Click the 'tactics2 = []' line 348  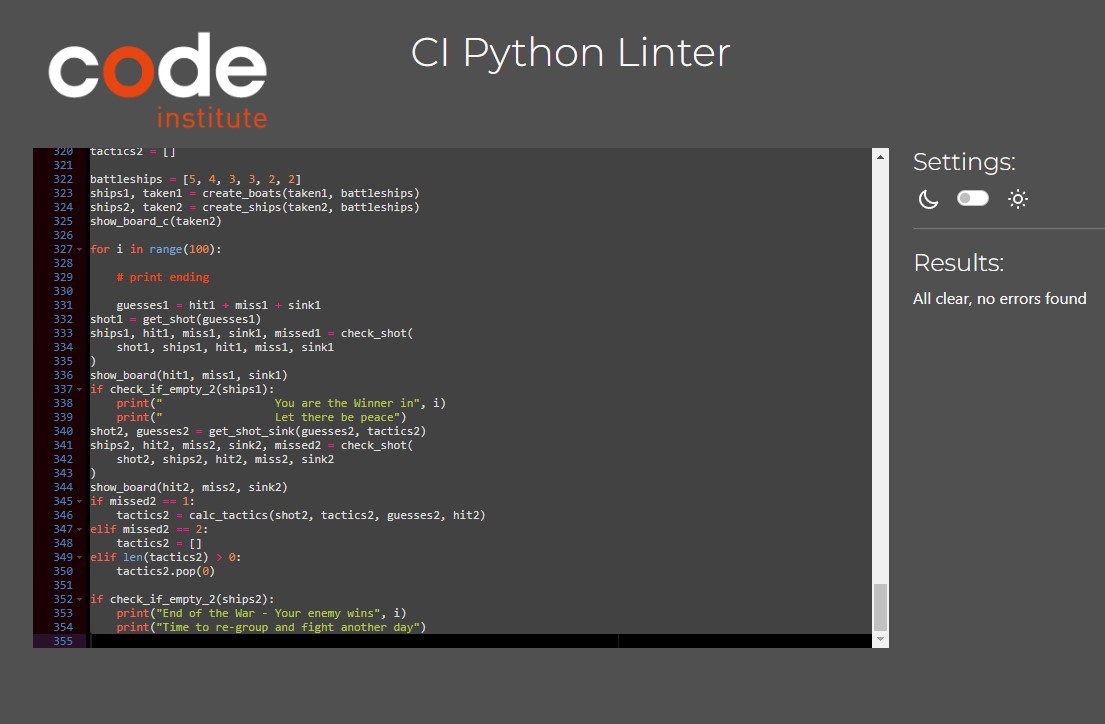(x=159, y=544)
